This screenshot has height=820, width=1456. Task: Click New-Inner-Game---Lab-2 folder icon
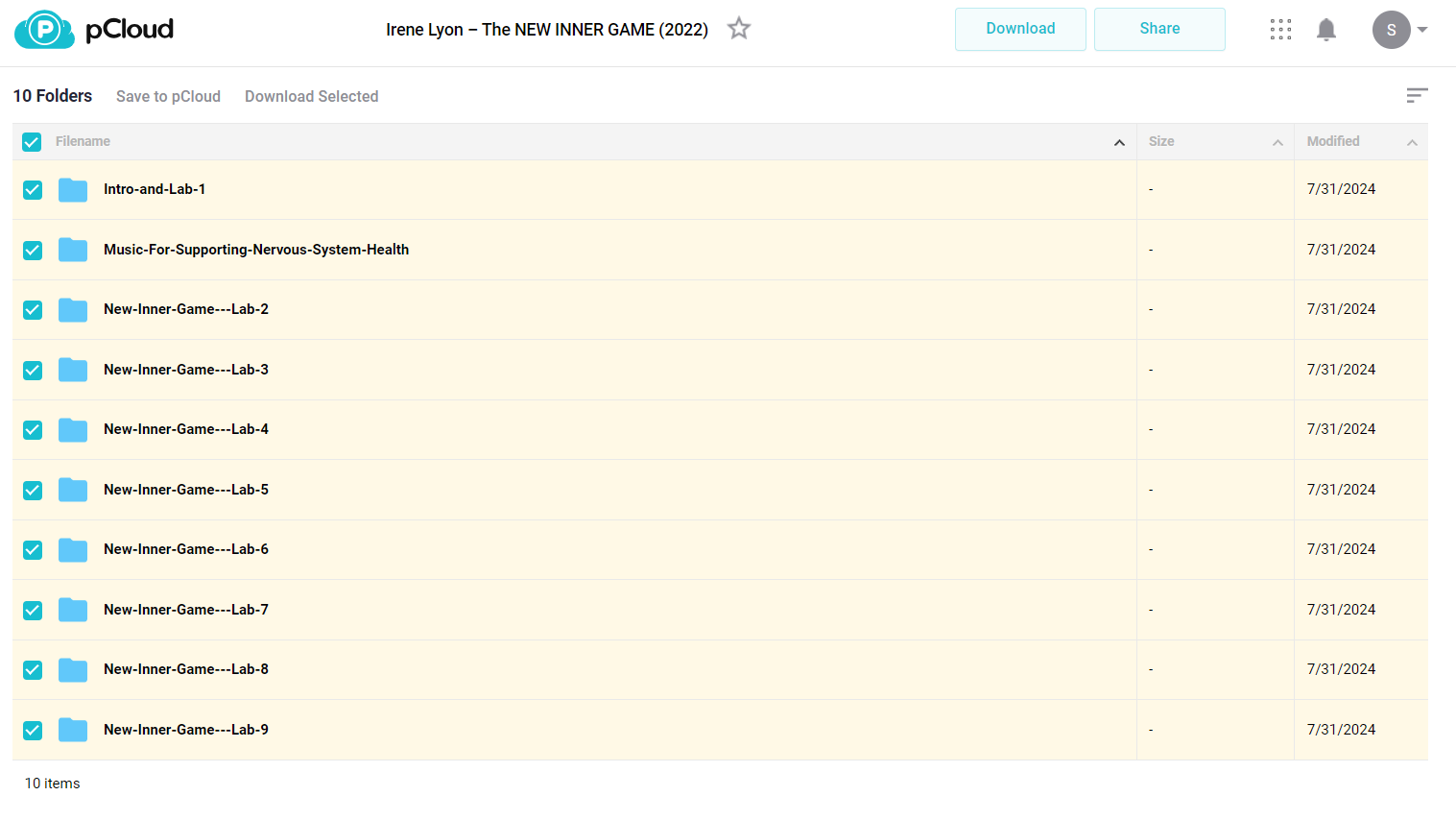point(73,310)
